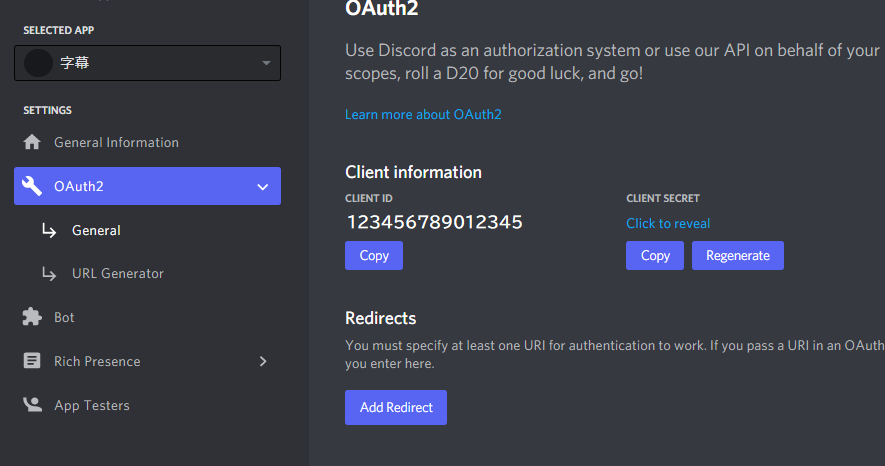885x466 pixels.
Task: Click the client ID number 123456789012345
Action: 435,222
